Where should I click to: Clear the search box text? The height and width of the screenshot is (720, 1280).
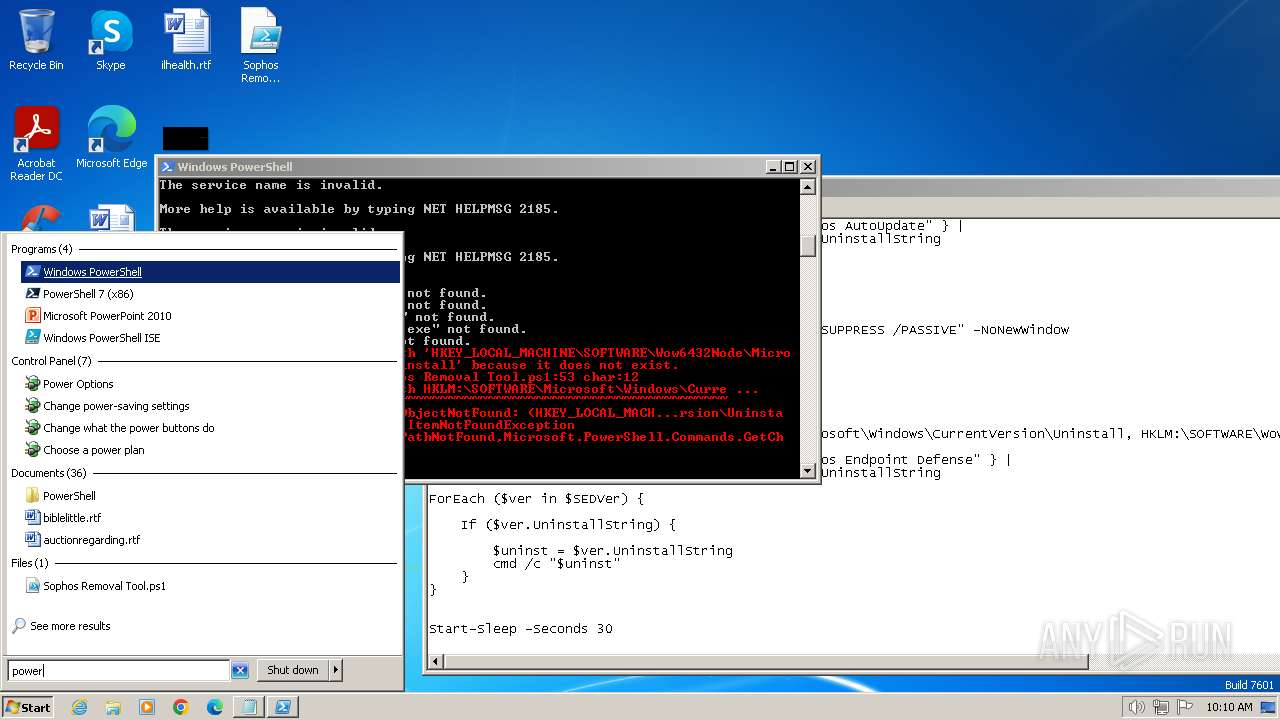pyautogui.click(x=240, y=671)
